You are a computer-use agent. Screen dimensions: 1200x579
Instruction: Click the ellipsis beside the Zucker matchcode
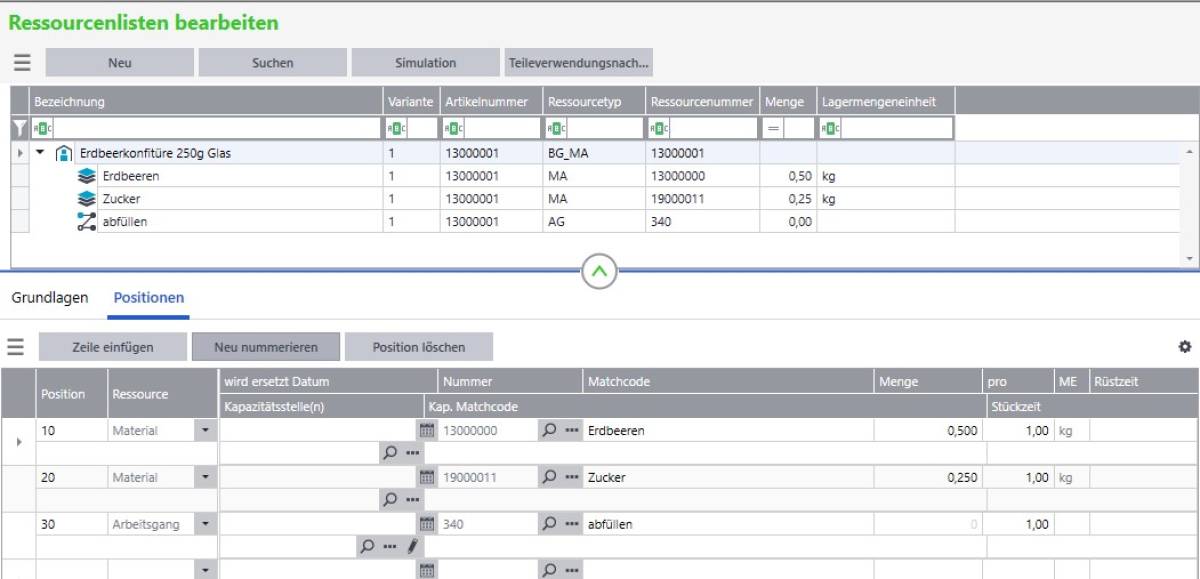tap(572, 477)
